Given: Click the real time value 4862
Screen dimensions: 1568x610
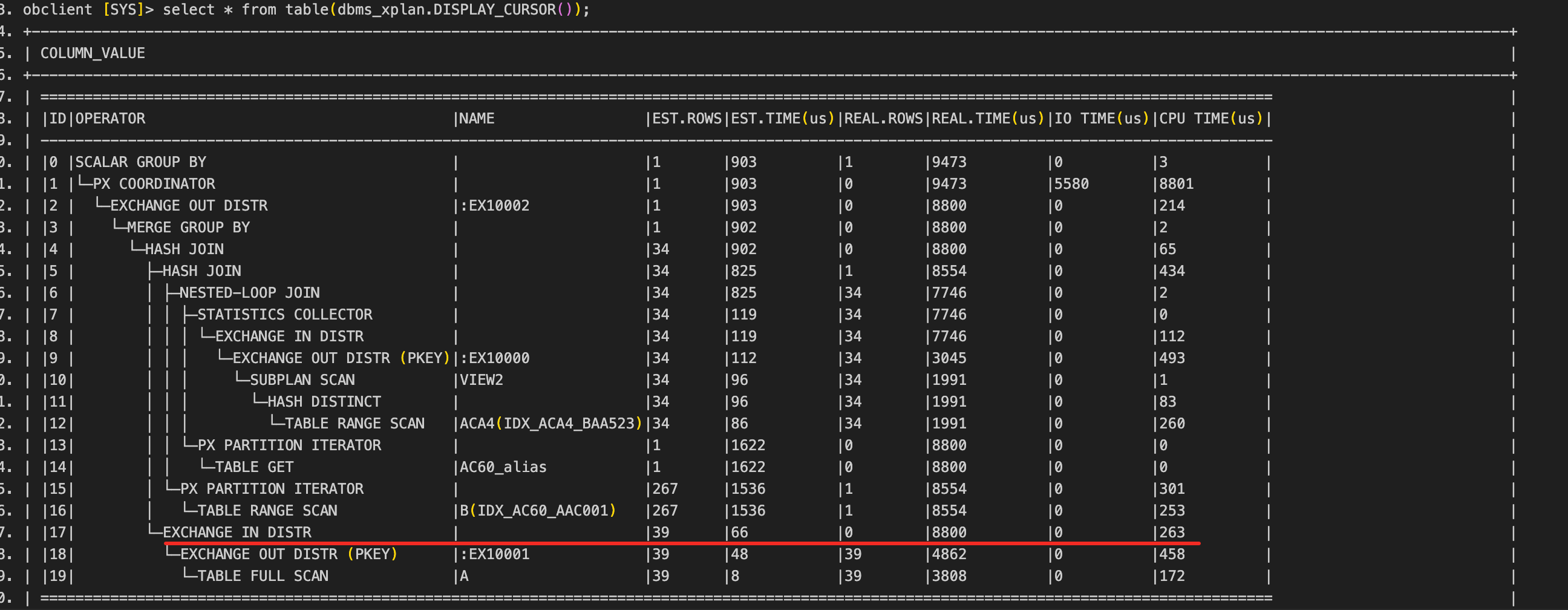Looking at the screenshot, I should pyautogui.click(x=950, y=554).
